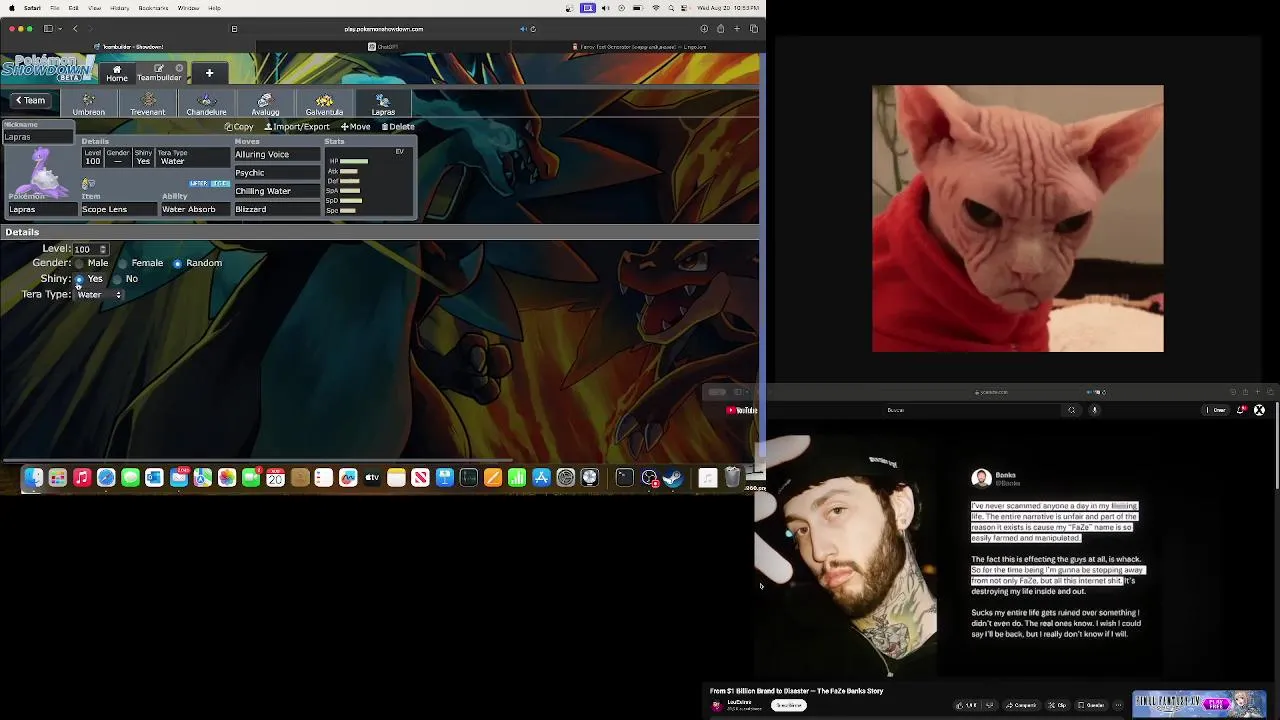Open App Store from the Dock
Screen dimensions: 1280x720
(x=541, y=478)
